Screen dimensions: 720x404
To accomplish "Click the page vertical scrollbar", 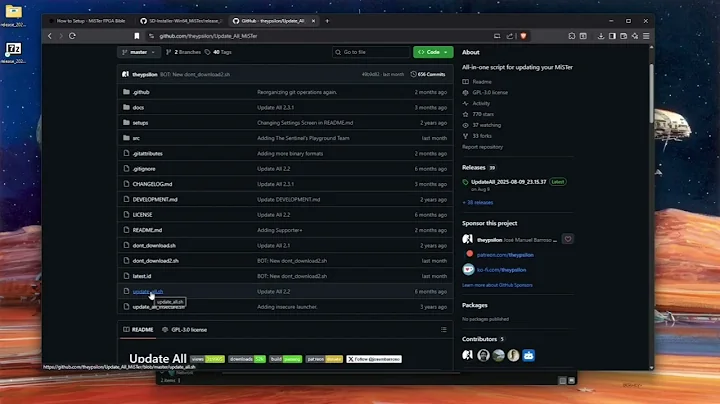I will point(651,94).
